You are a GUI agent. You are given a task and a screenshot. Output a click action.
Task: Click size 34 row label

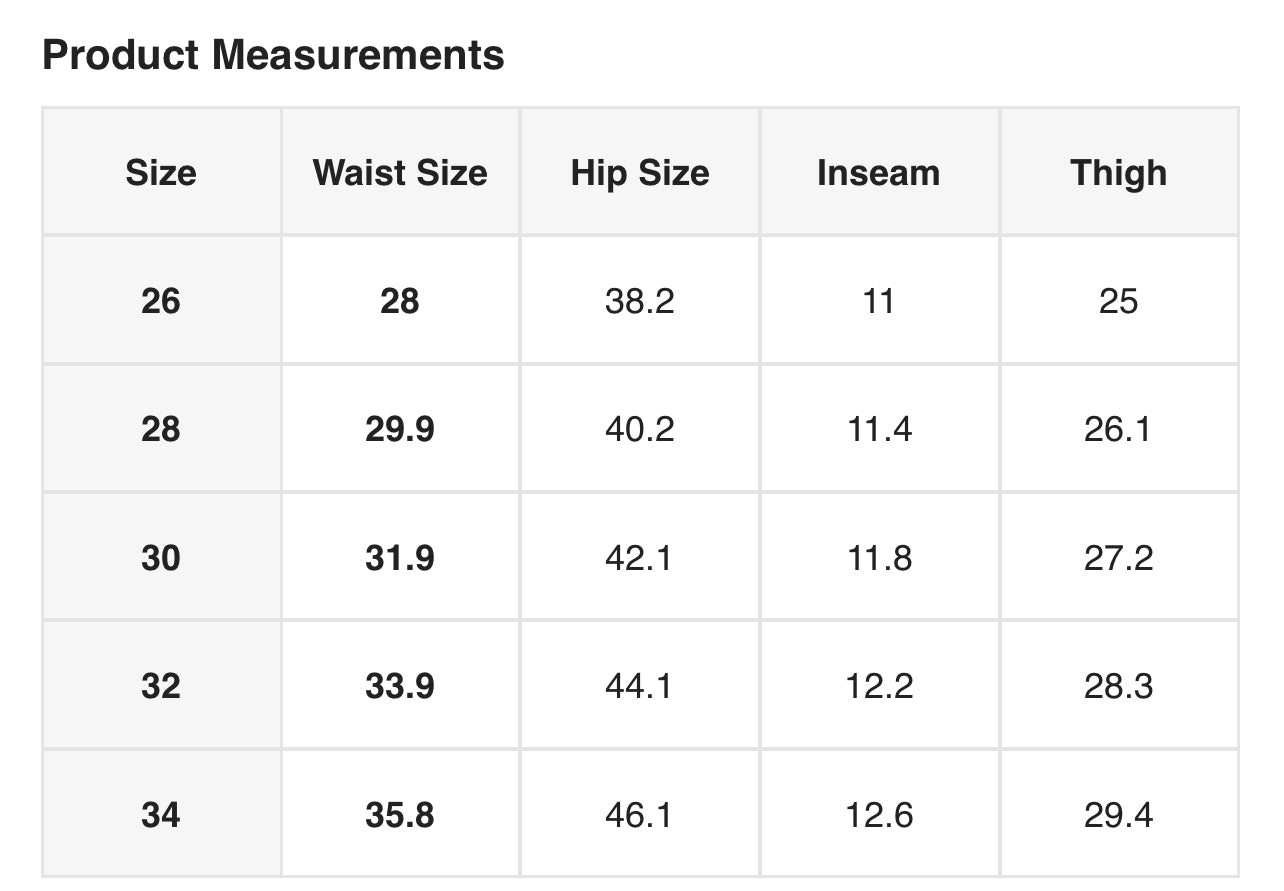pyautogui.click(x=161, y=815)
